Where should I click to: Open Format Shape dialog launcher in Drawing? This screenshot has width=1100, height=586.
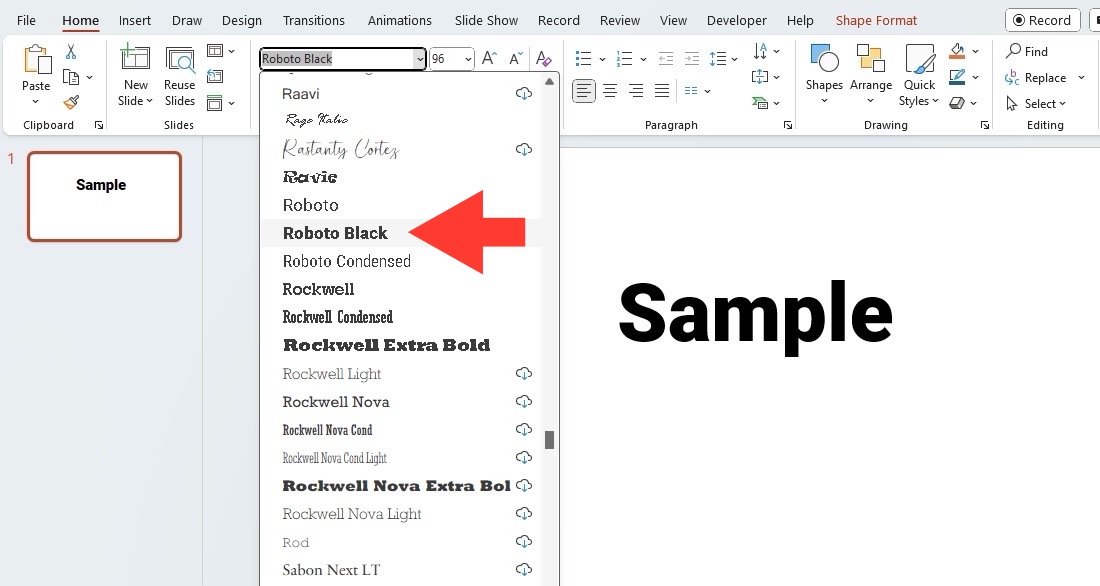(985, 125)
